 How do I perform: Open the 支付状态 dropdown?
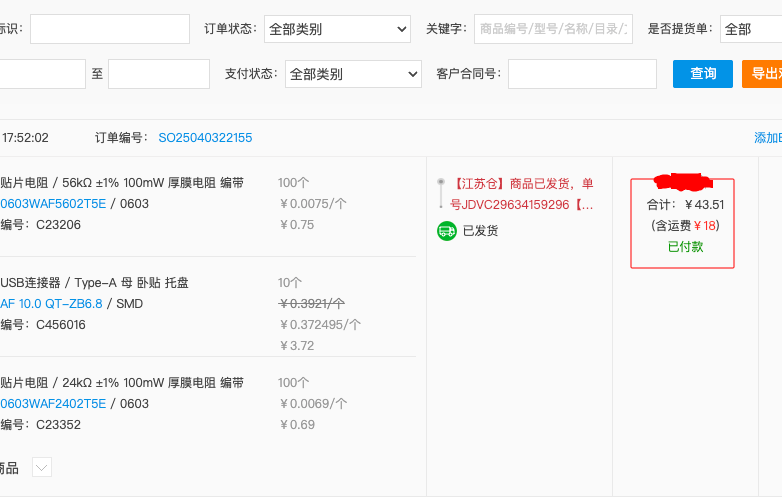pyautogui.click(x=352, y=74)
